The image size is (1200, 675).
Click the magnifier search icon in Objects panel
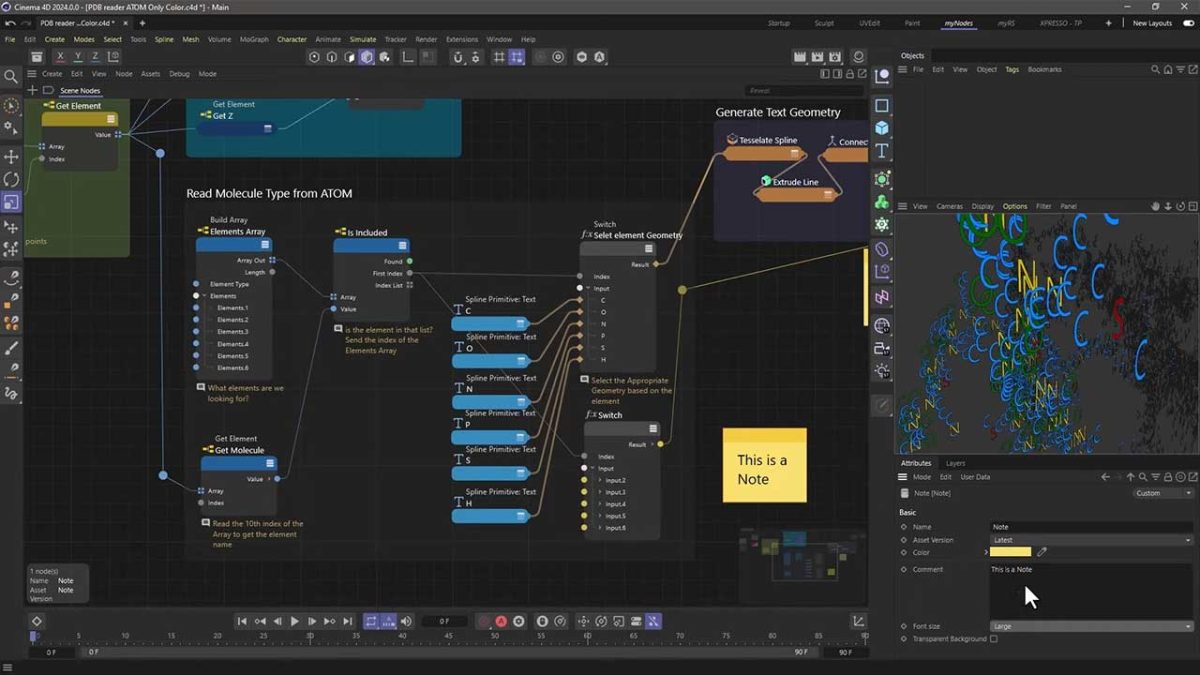click(x=1155, y=69)
